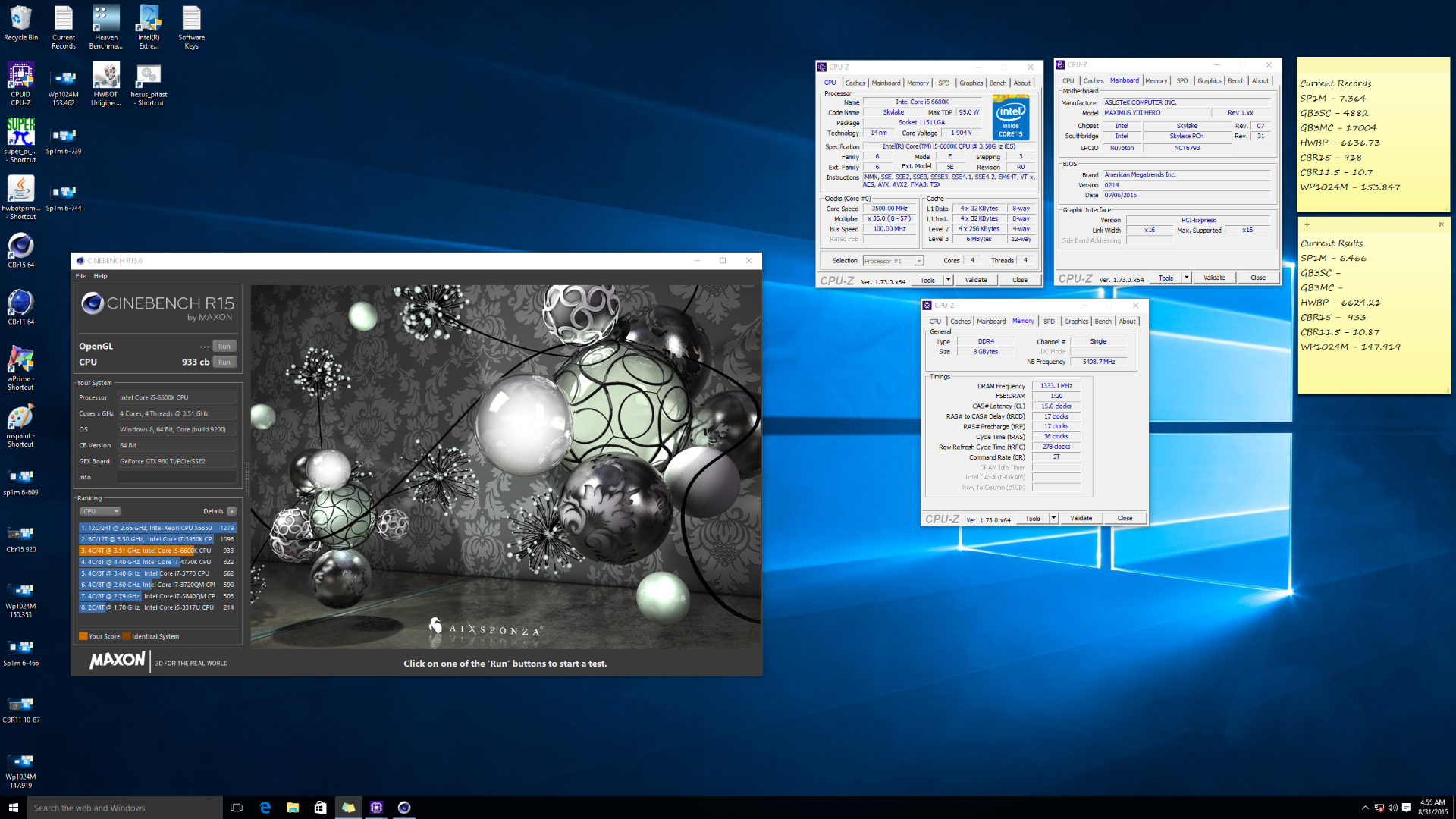Viewport: 1456px width, 819px height.
Task: Expand ranking Details arrow in Cinebench
Action: (x=232, y=511)
